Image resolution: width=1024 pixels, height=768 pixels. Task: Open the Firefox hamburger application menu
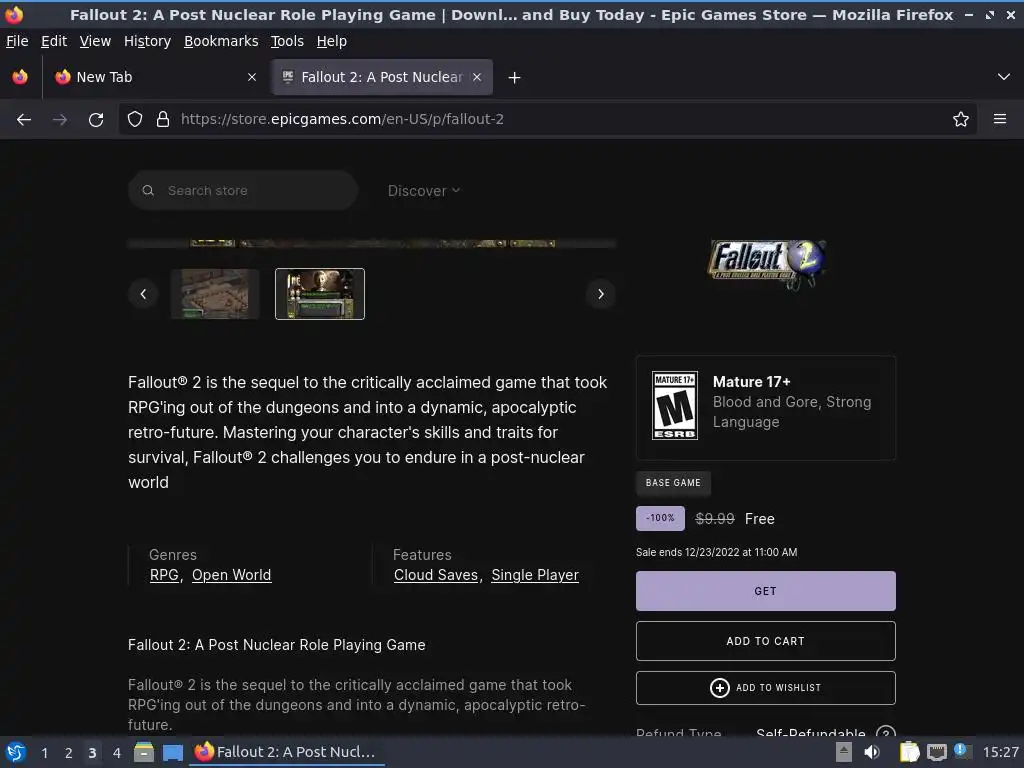999,119
